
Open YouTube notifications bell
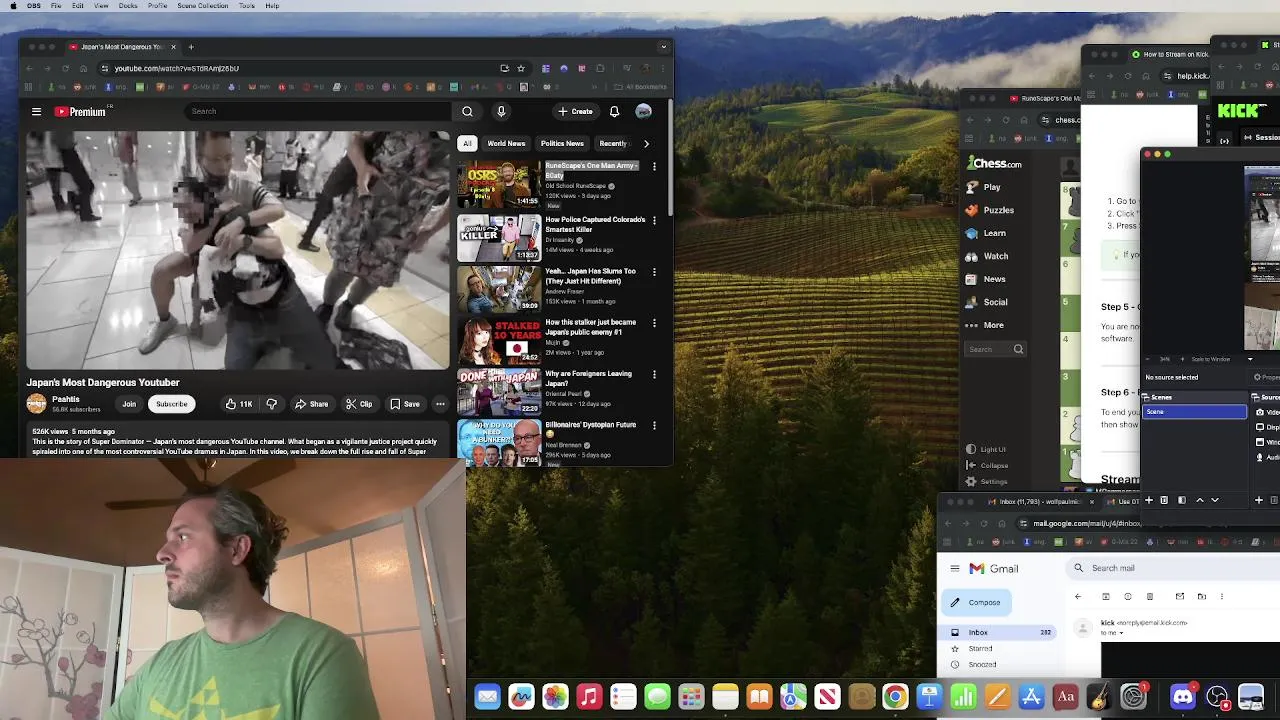[x=614, y=111]
